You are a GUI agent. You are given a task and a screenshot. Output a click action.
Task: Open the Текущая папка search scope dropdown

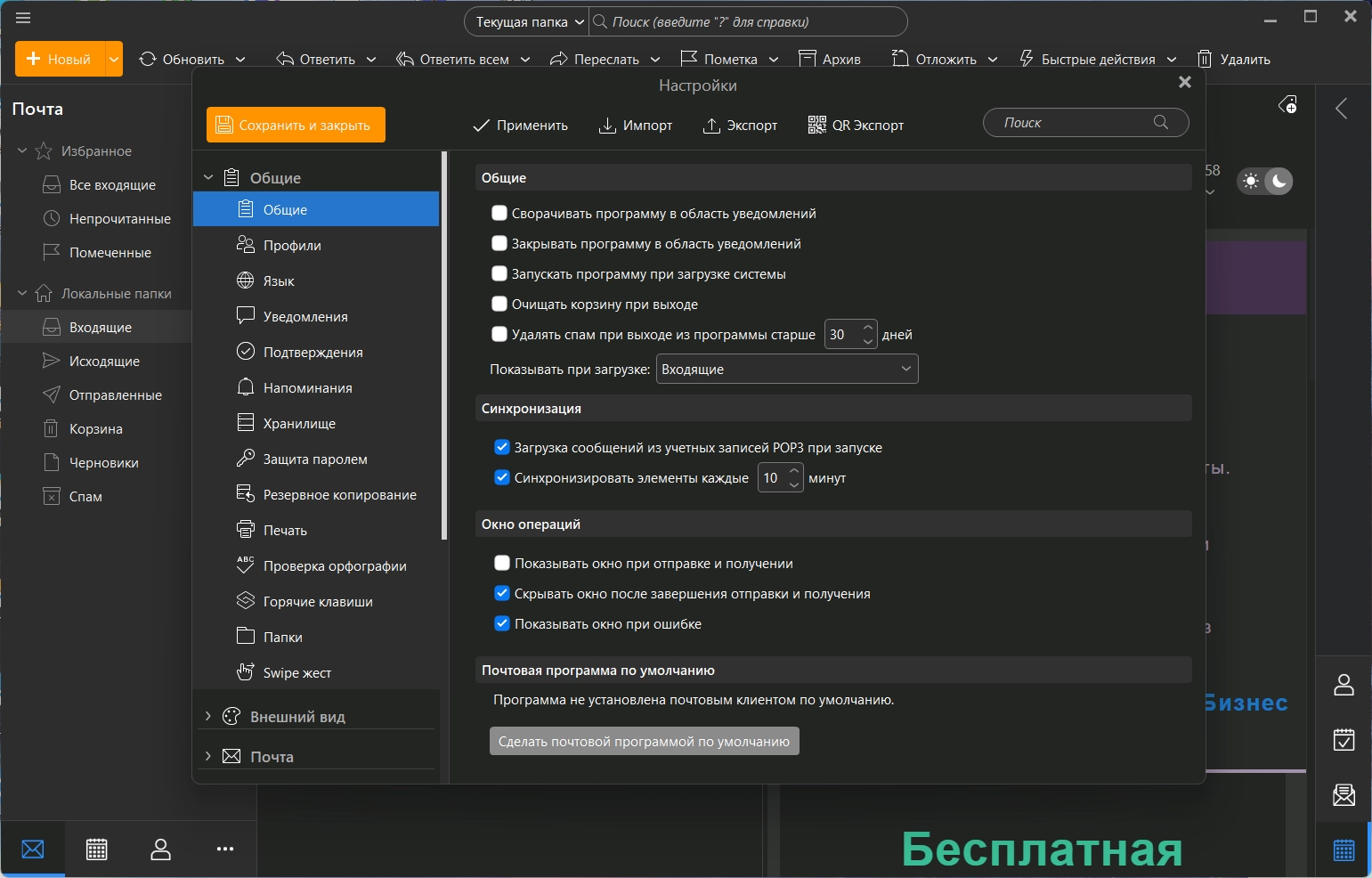point(528,22)
